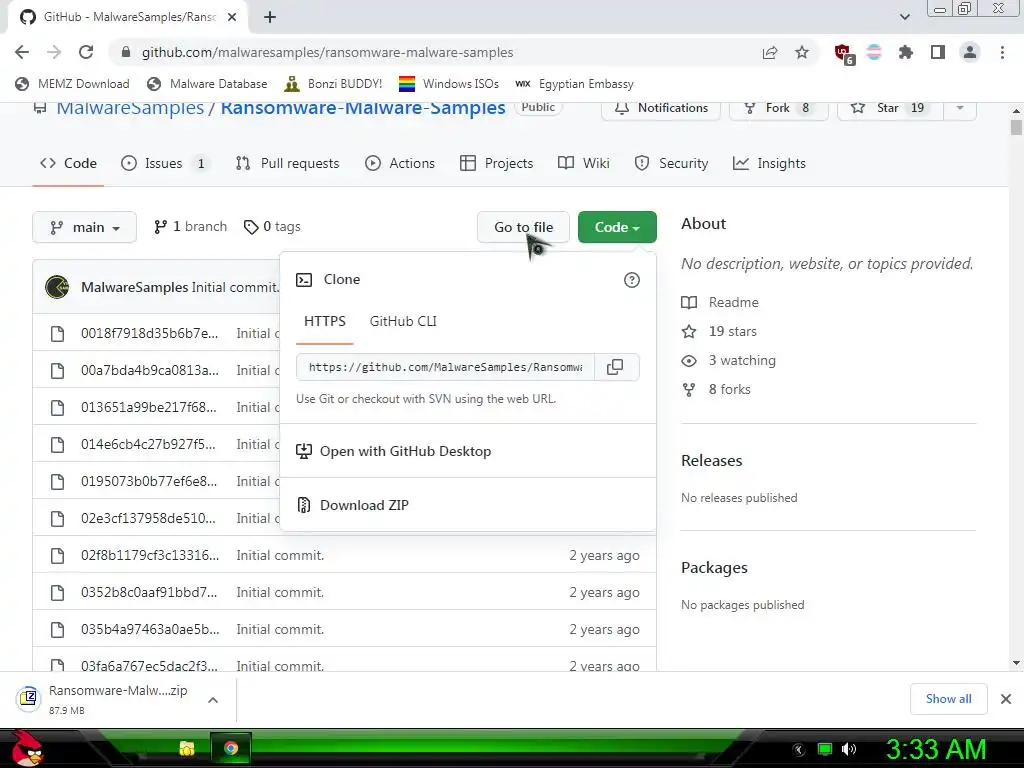Collapse the green Code dropdown
This screenshot has width=1024, height=768.
pos(617,227)
